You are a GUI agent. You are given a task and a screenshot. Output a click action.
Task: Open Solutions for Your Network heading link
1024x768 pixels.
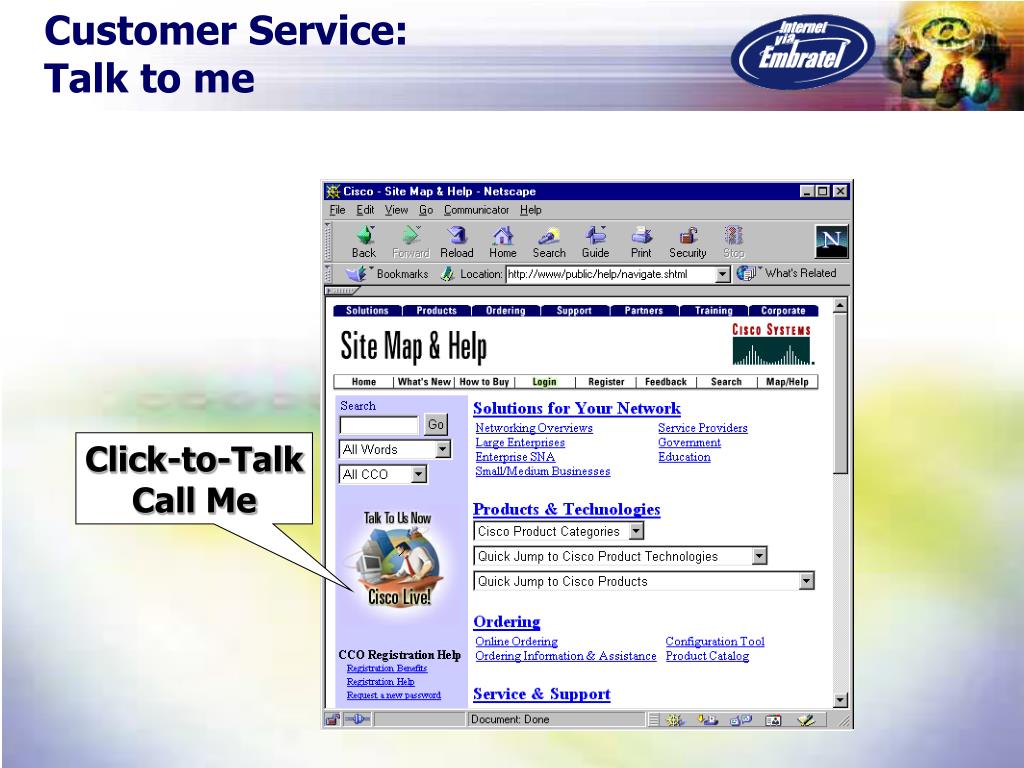pyautogui.click(x=577, y=409)
